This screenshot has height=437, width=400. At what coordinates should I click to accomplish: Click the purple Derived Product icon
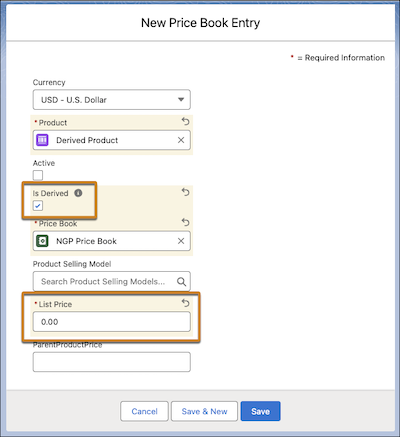42,140
